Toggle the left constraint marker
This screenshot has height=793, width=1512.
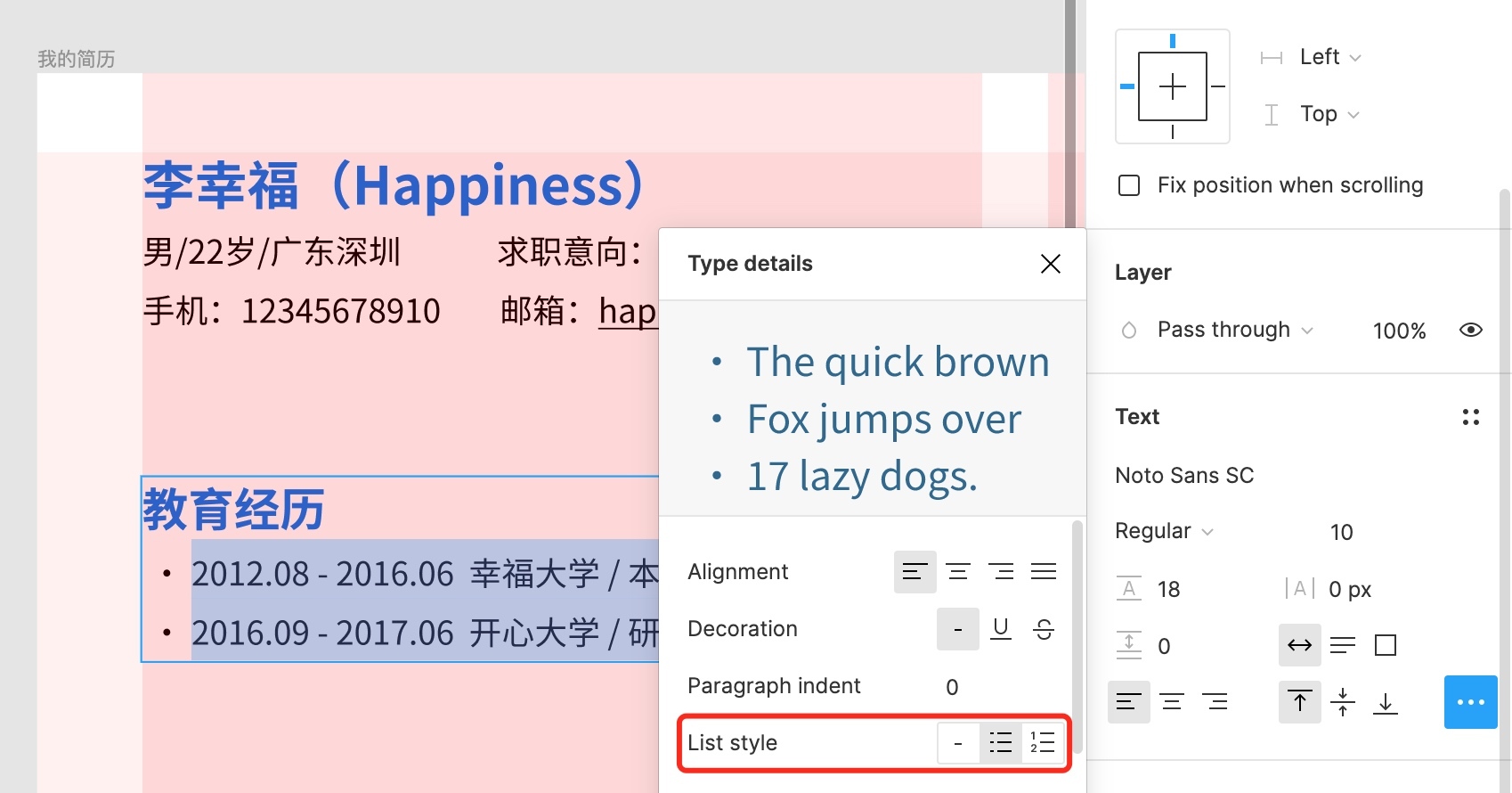[x=1127, y=86]
